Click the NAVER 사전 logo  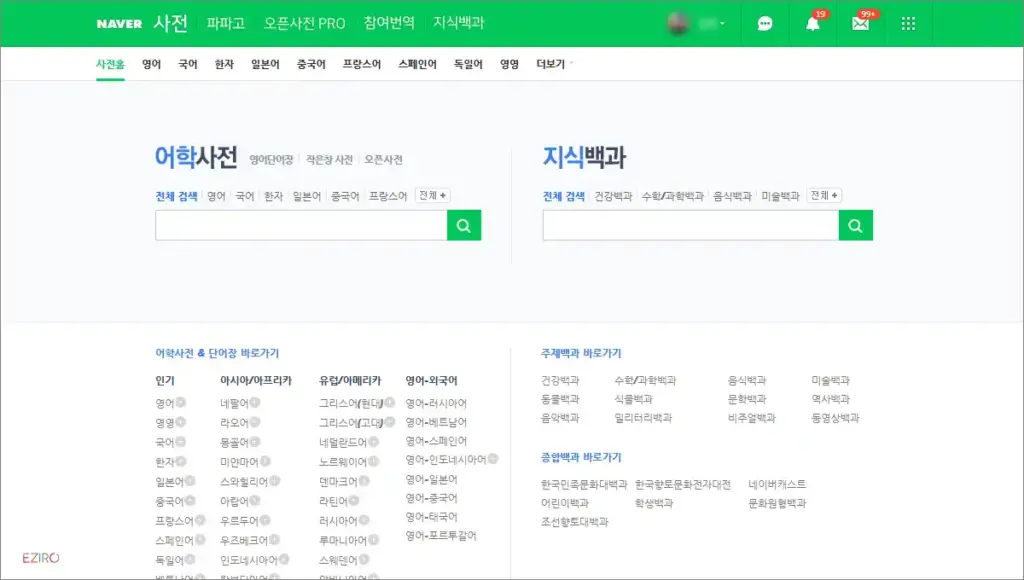140,21
